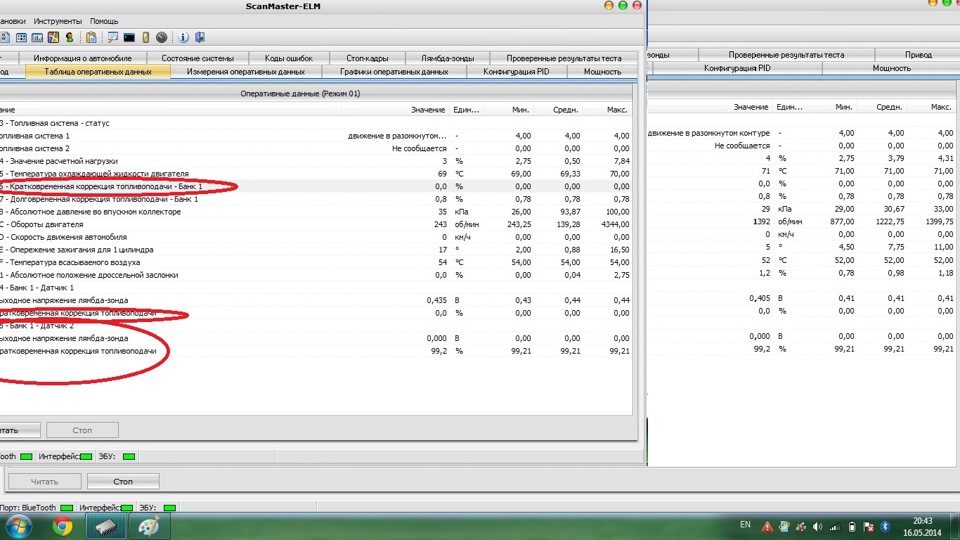
Task: Select Абсолютное положение дроссельной заслонки row
Action: pos(316,275)
